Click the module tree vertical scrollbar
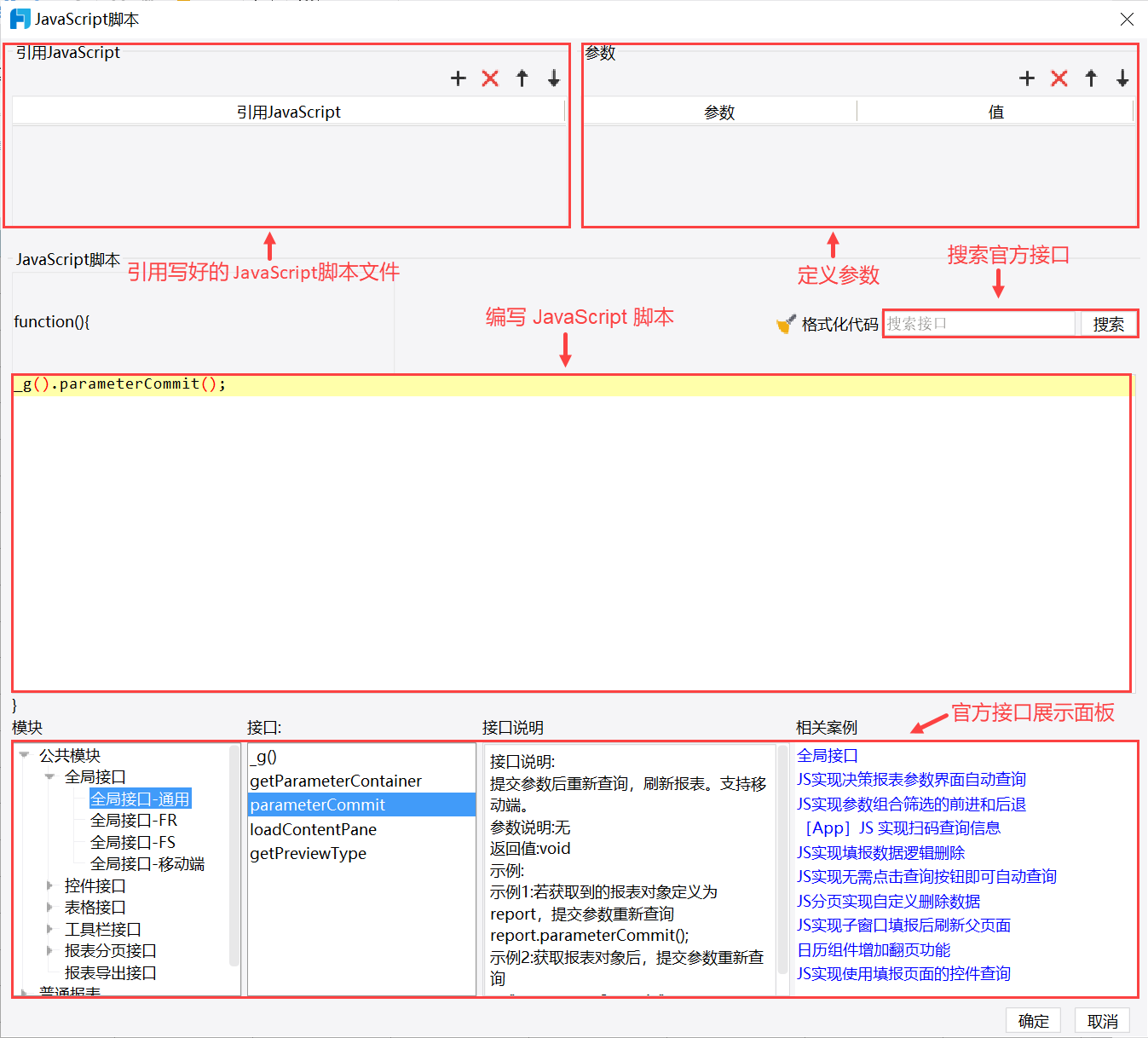This screenshot has width=1148, height=1038. [234, 856]
